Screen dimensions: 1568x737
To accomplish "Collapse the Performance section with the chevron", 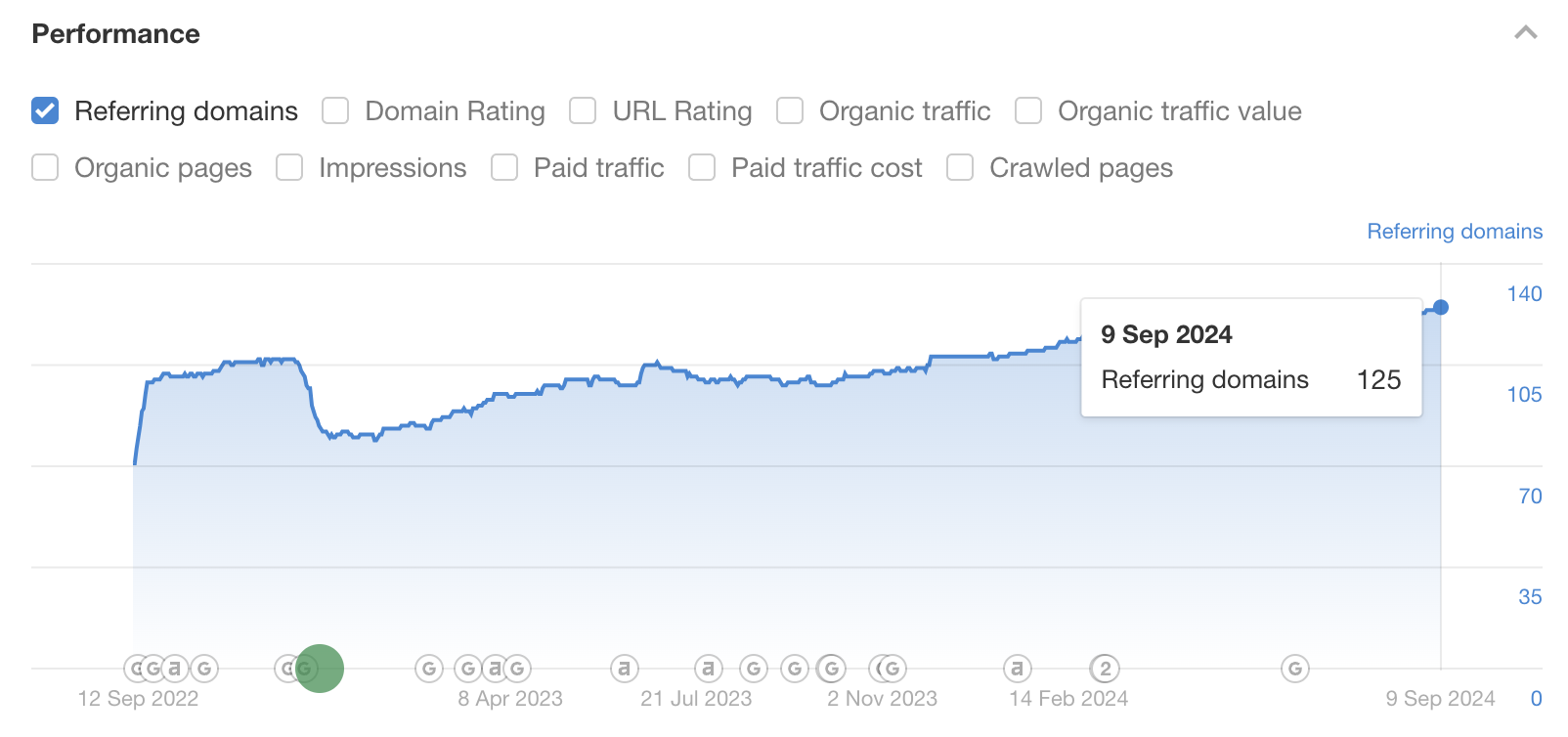I will pos(1526,33).
